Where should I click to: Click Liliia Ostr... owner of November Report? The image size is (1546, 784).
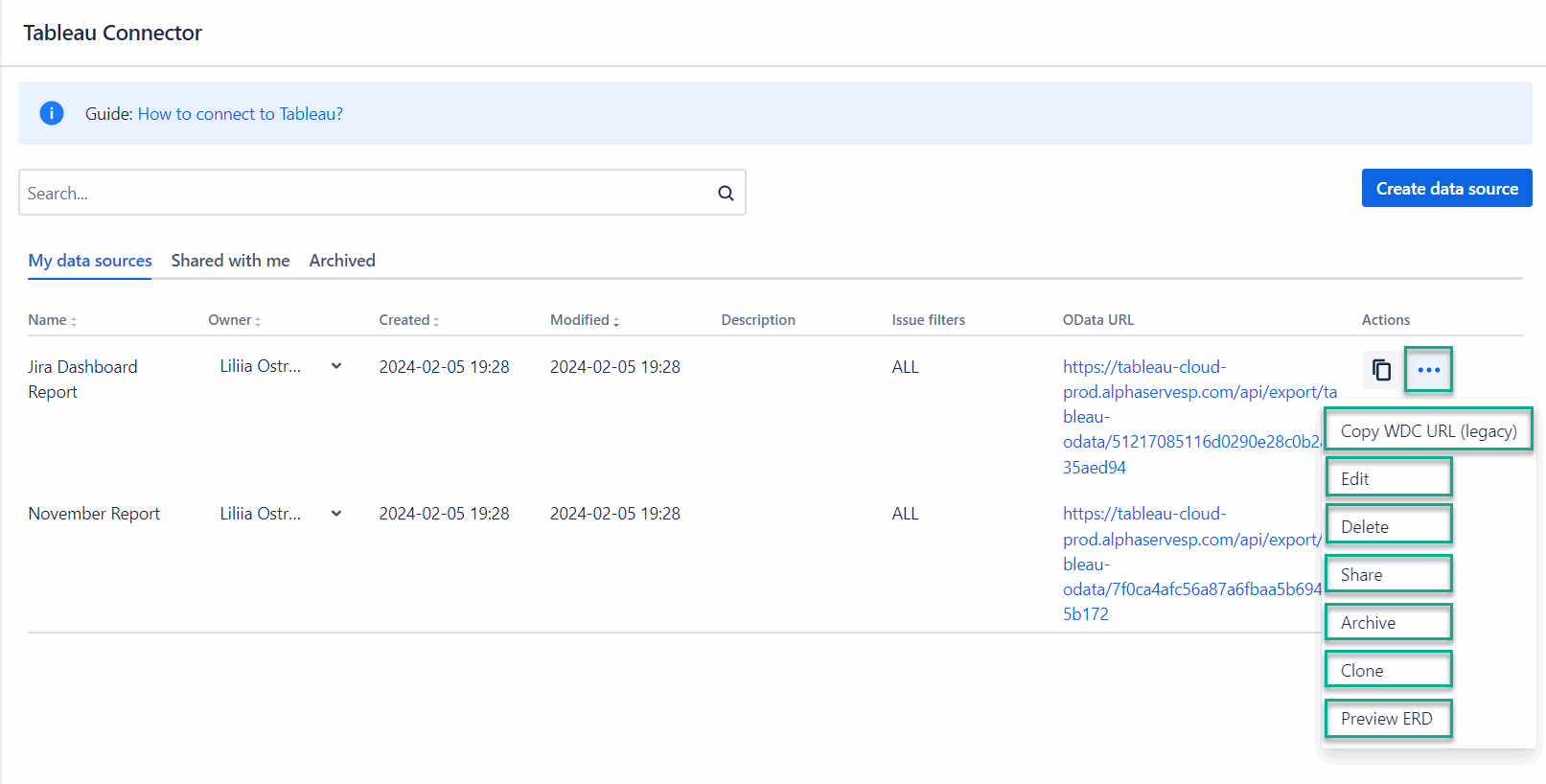coord(260,514)
